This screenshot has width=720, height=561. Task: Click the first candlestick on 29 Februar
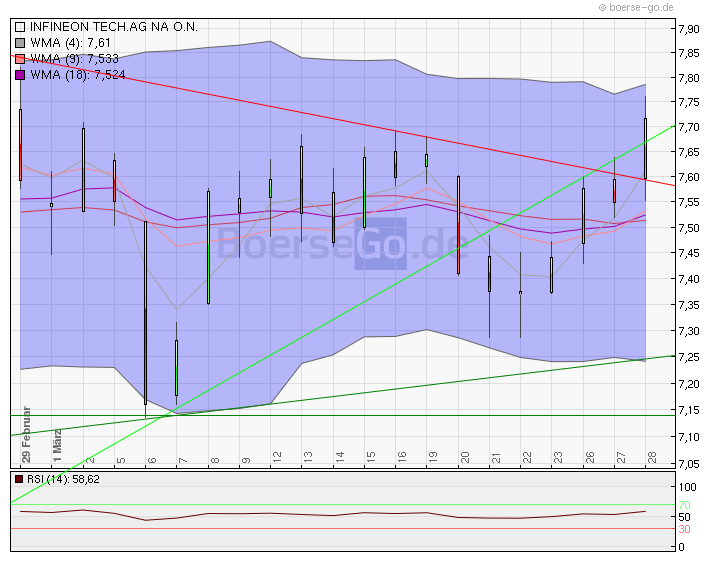pyautogui.click(x=20, y=145)
